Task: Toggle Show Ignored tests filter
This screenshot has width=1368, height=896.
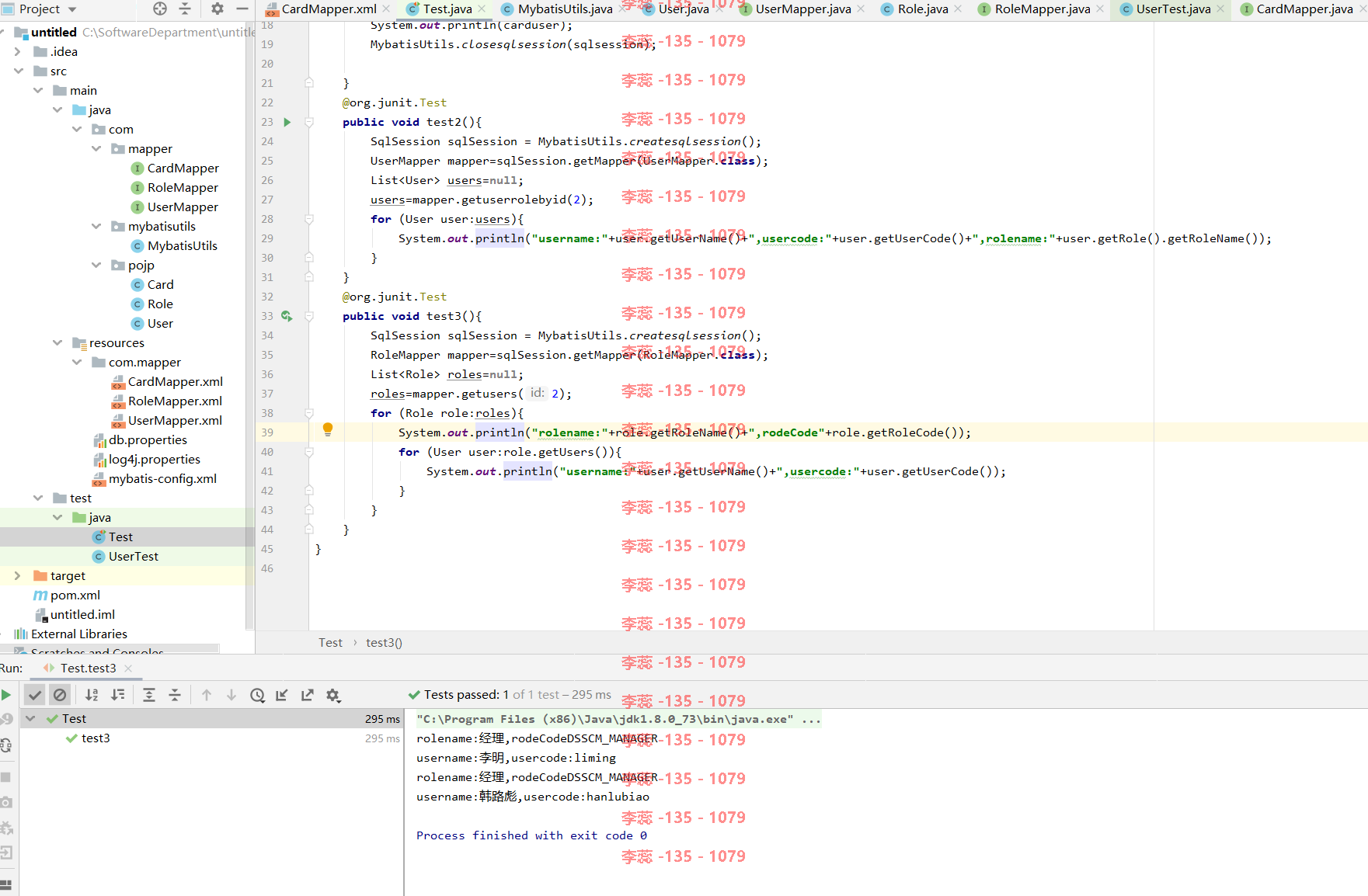Action: pos(60,695)
